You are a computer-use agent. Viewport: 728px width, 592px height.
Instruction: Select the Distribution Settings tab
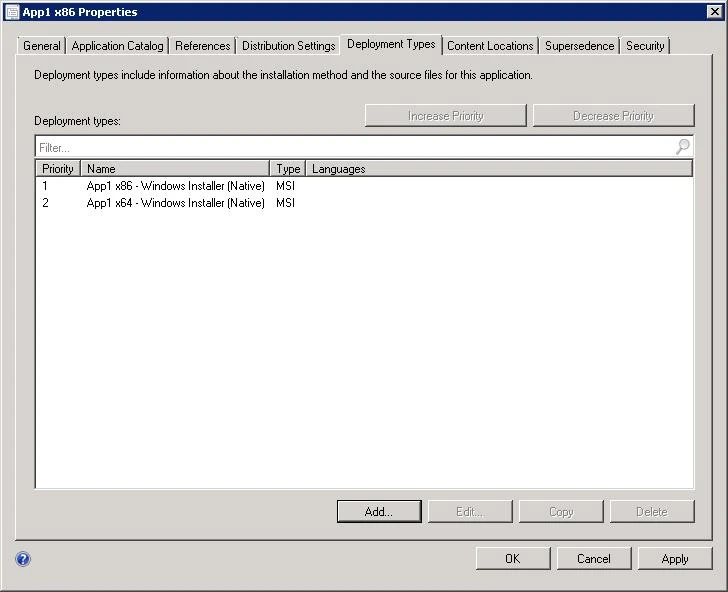(288, 46)
